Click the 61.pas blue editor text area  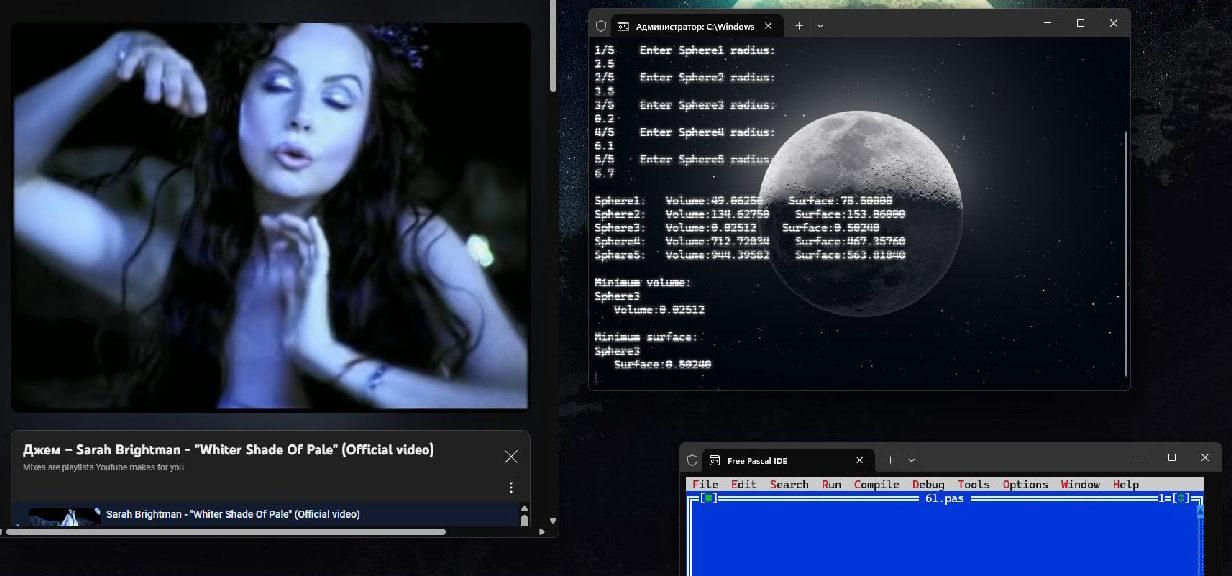point(944,539)
